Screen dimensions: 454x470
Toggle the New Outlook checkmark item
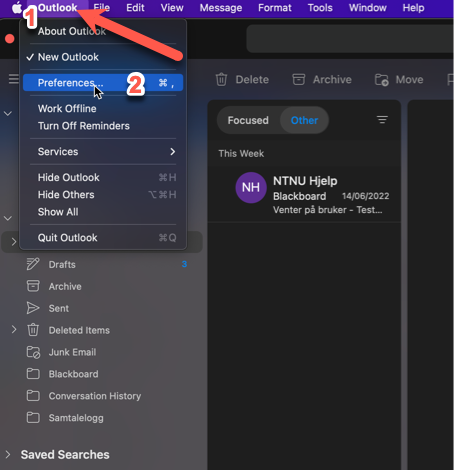(103, 57)
